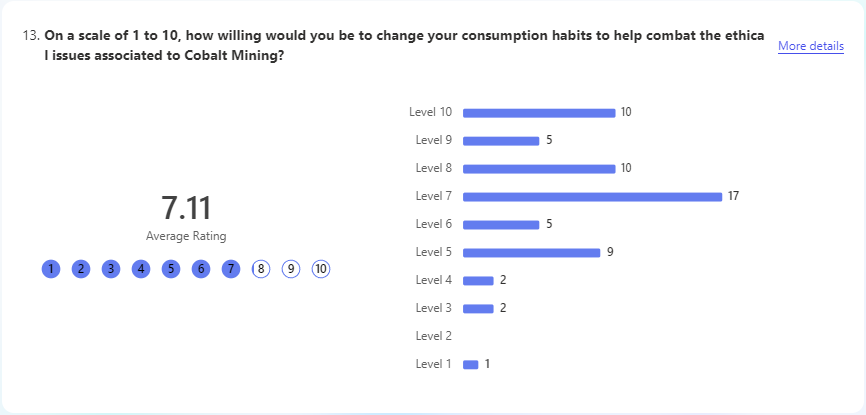This screenshot has width=866, height=415.
Task: Select rating circle number 3
Action: coord(111,269)
